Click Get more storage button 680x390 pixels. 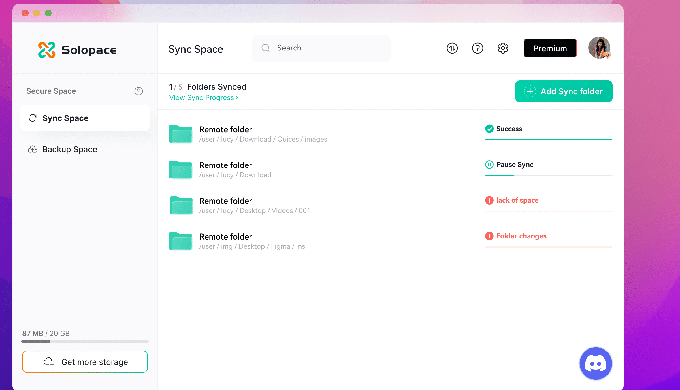click(x=85, y=362)
